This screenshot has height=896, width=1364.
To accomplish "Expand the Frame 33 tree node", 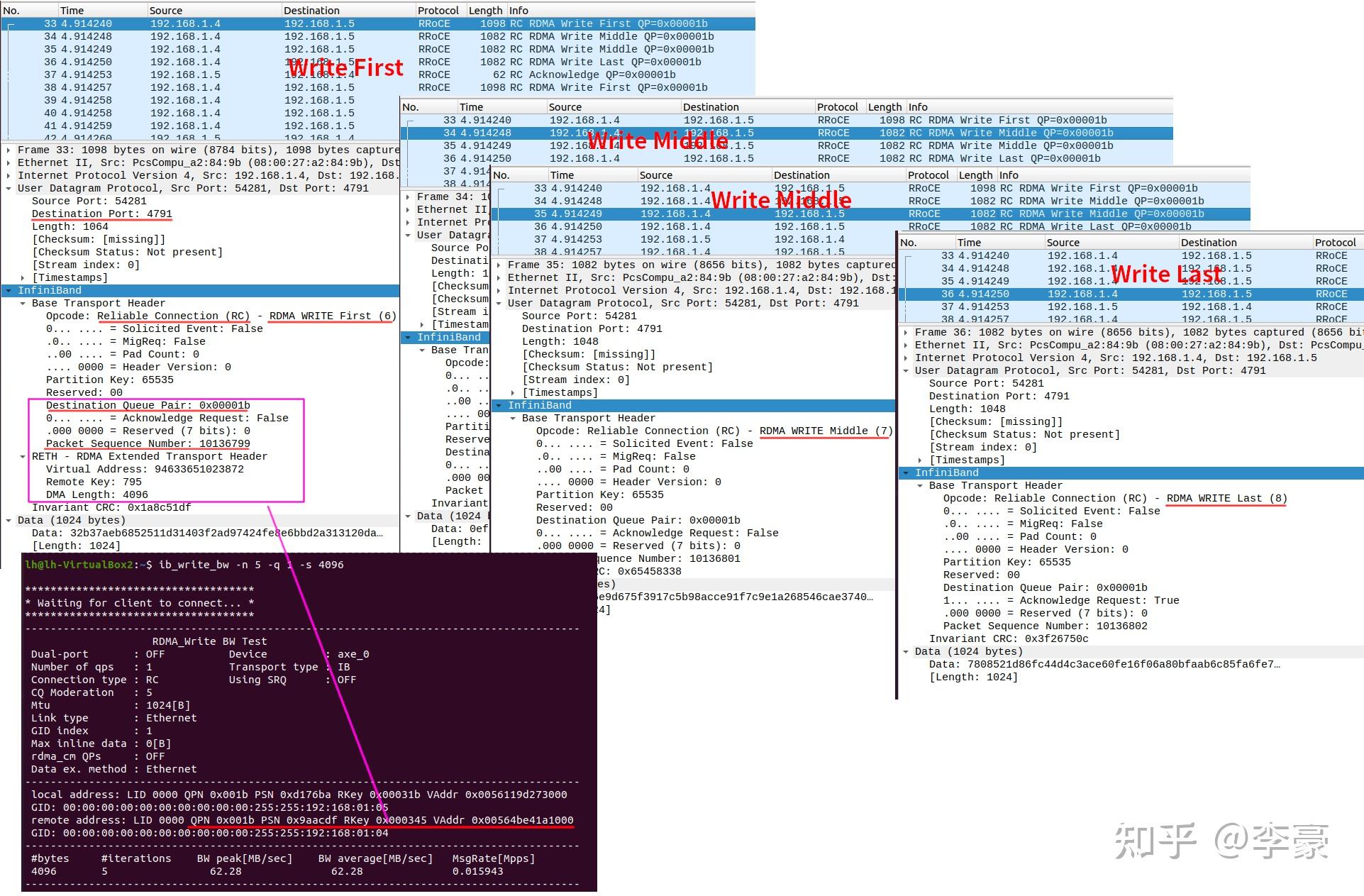I will coord(8,150).
